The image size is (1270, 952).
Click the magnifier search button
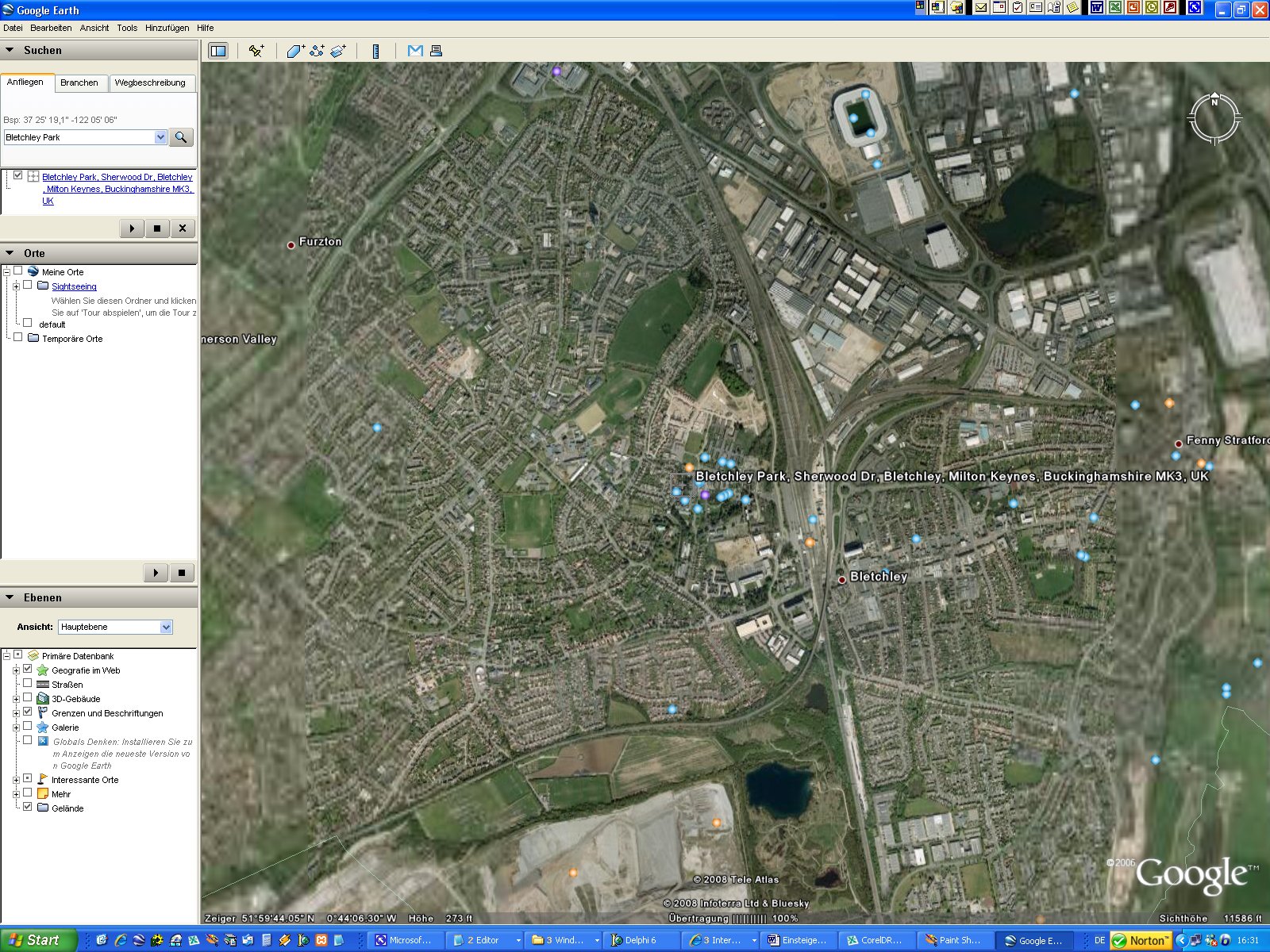[181, 137]
